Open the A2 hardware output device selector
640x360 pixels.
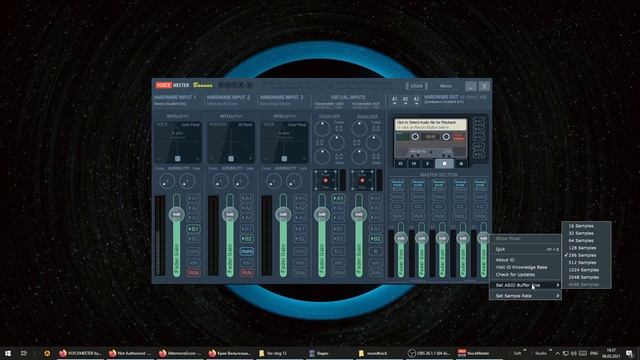click(405, 100)
